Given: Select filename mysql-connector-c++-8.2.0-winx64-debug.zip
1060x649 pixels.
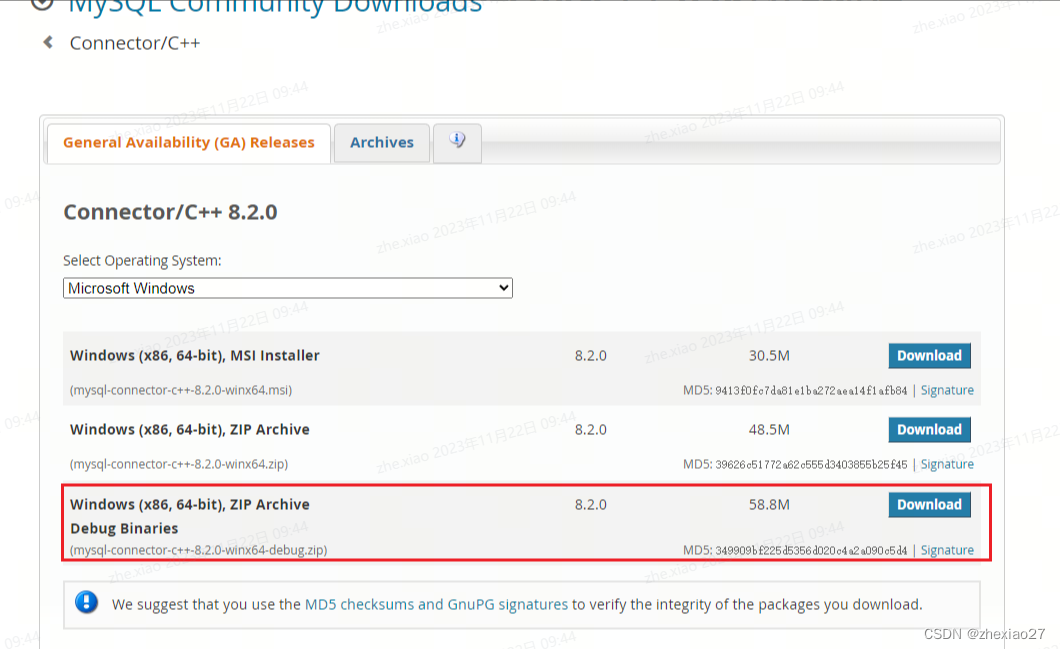Looking at the screenshot, I should [x=199, y=550].
